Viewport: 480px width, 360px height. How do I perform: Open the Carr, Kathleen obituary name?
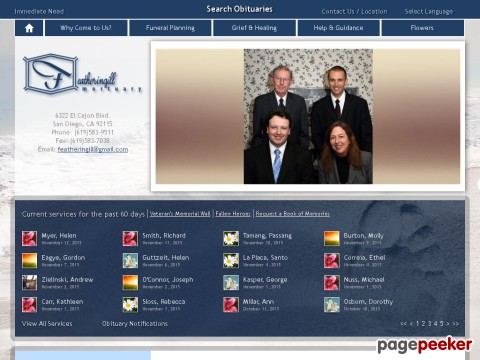[62, 302]
